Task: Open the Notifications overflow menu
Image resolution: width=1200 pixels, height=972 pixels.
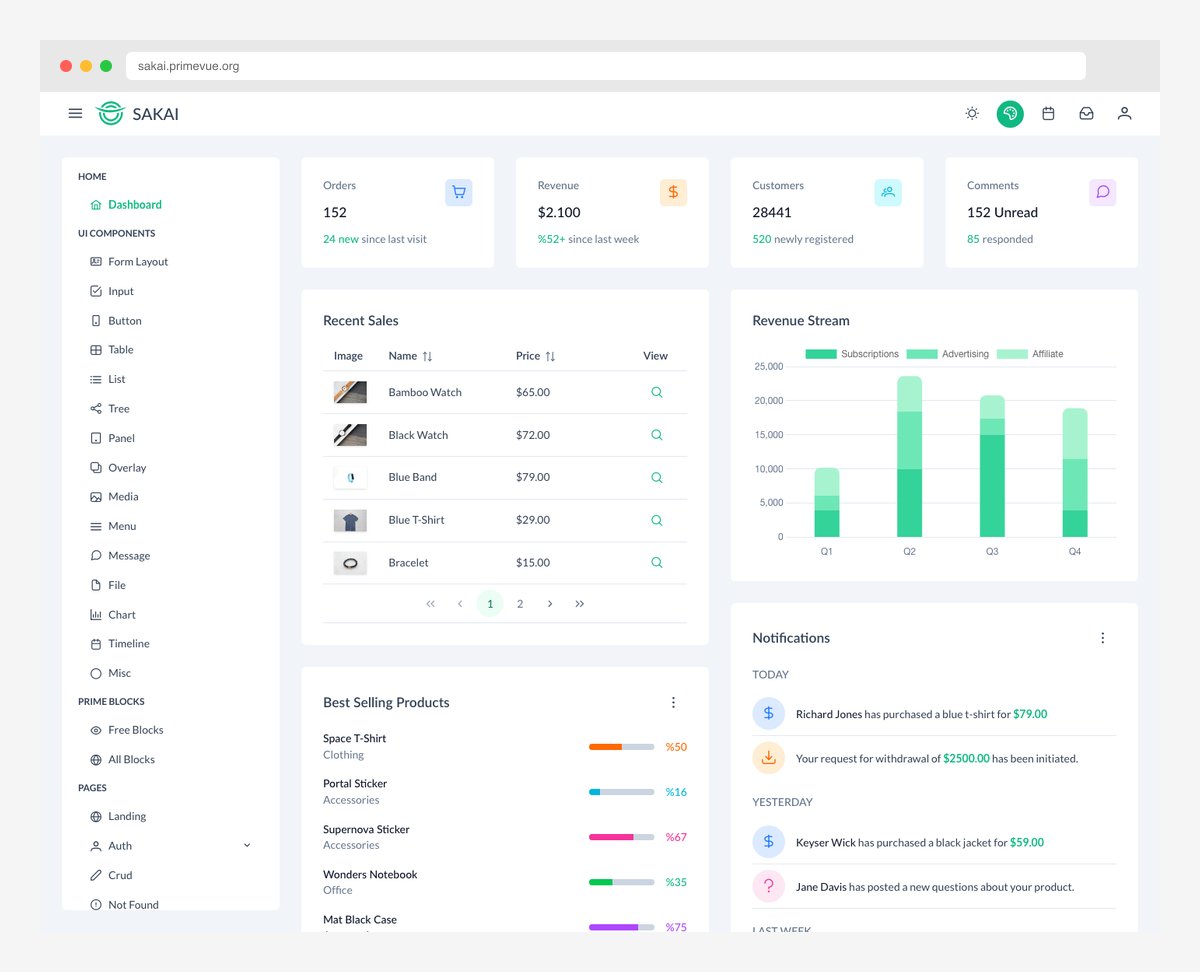Action: pos(1103,637)
